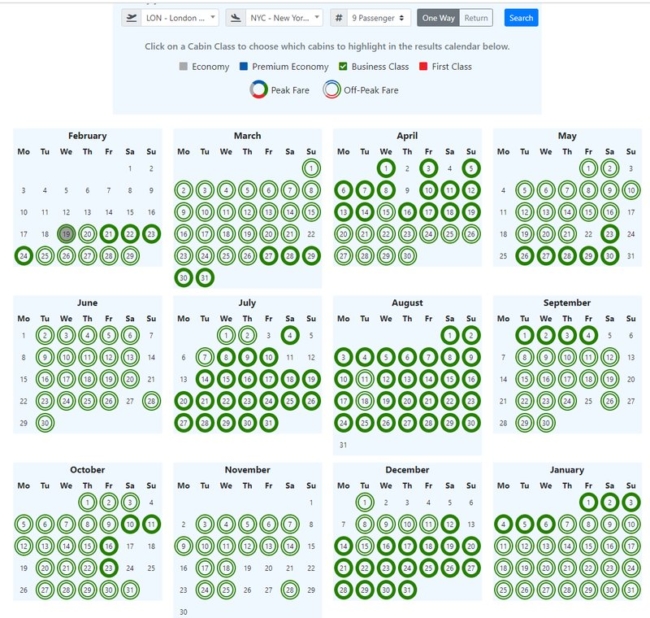Click the Off-Peak Fare ring icon
This screenshot has height=618, width=650.
pyautogui.click(x=331, y=90)
